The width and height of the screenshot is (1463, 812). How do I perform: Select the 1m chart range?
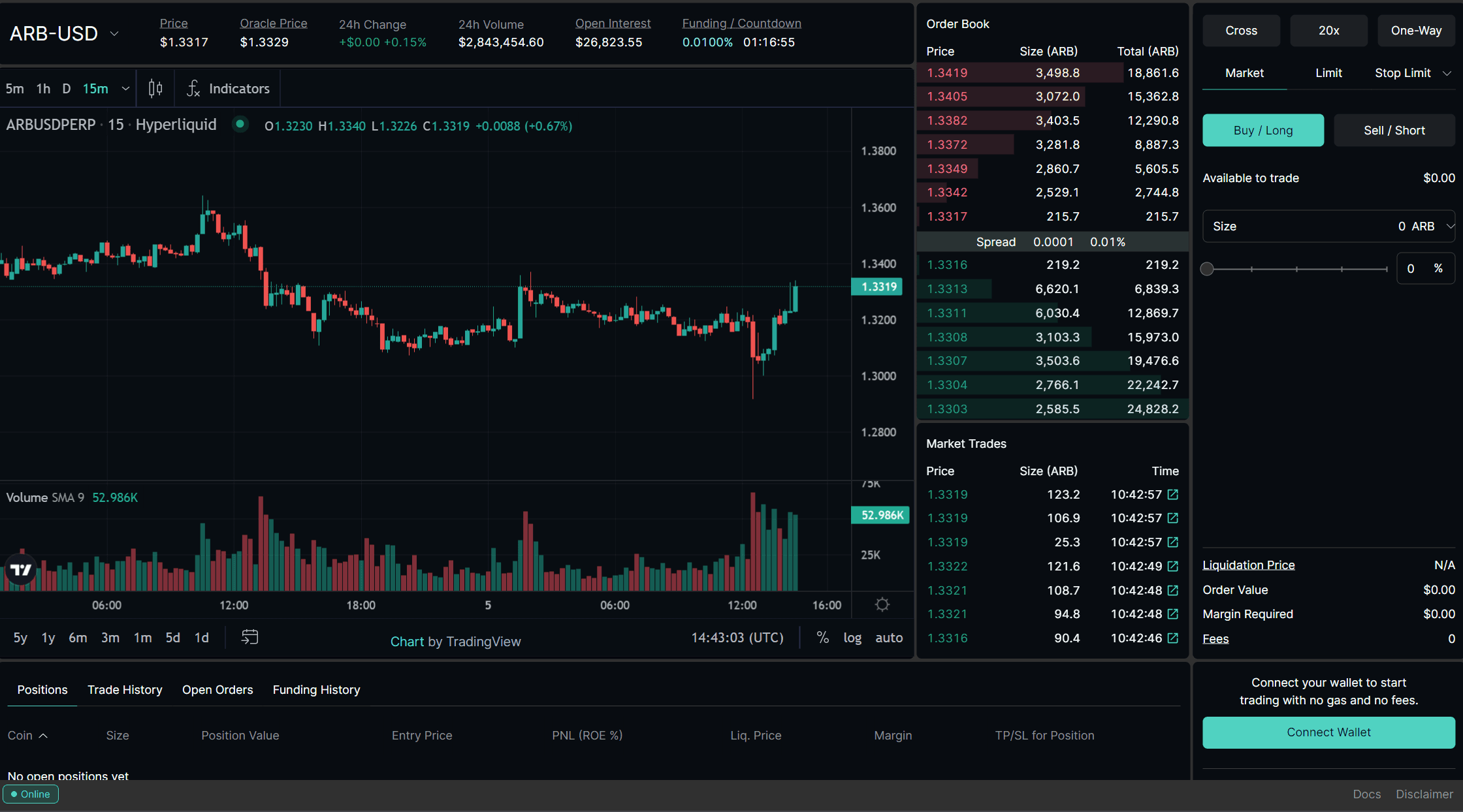142,638
